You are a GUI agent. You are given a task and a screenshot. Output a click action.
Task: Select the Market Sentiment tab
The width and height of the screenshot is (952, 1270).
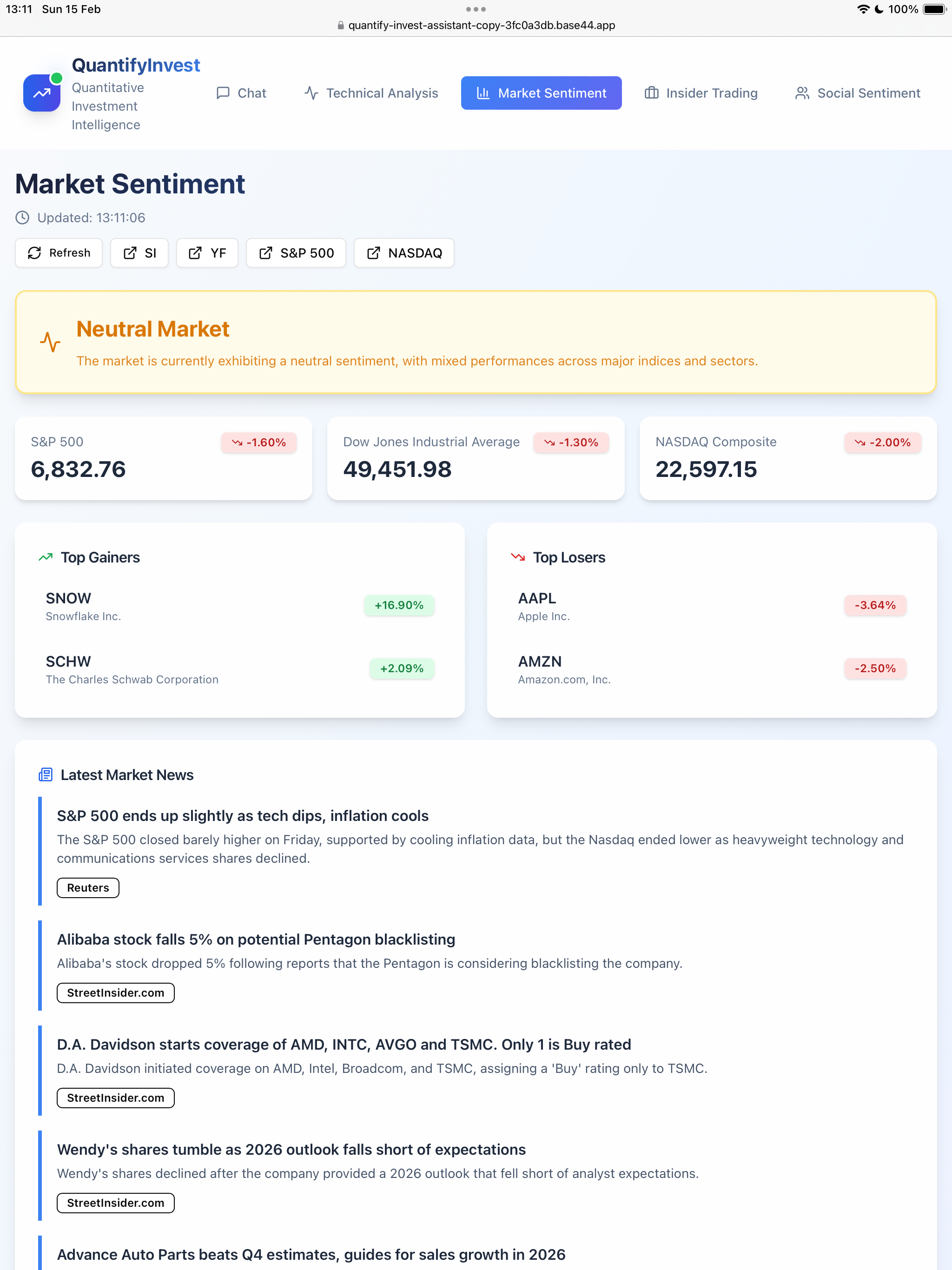[x=541, y=93]
